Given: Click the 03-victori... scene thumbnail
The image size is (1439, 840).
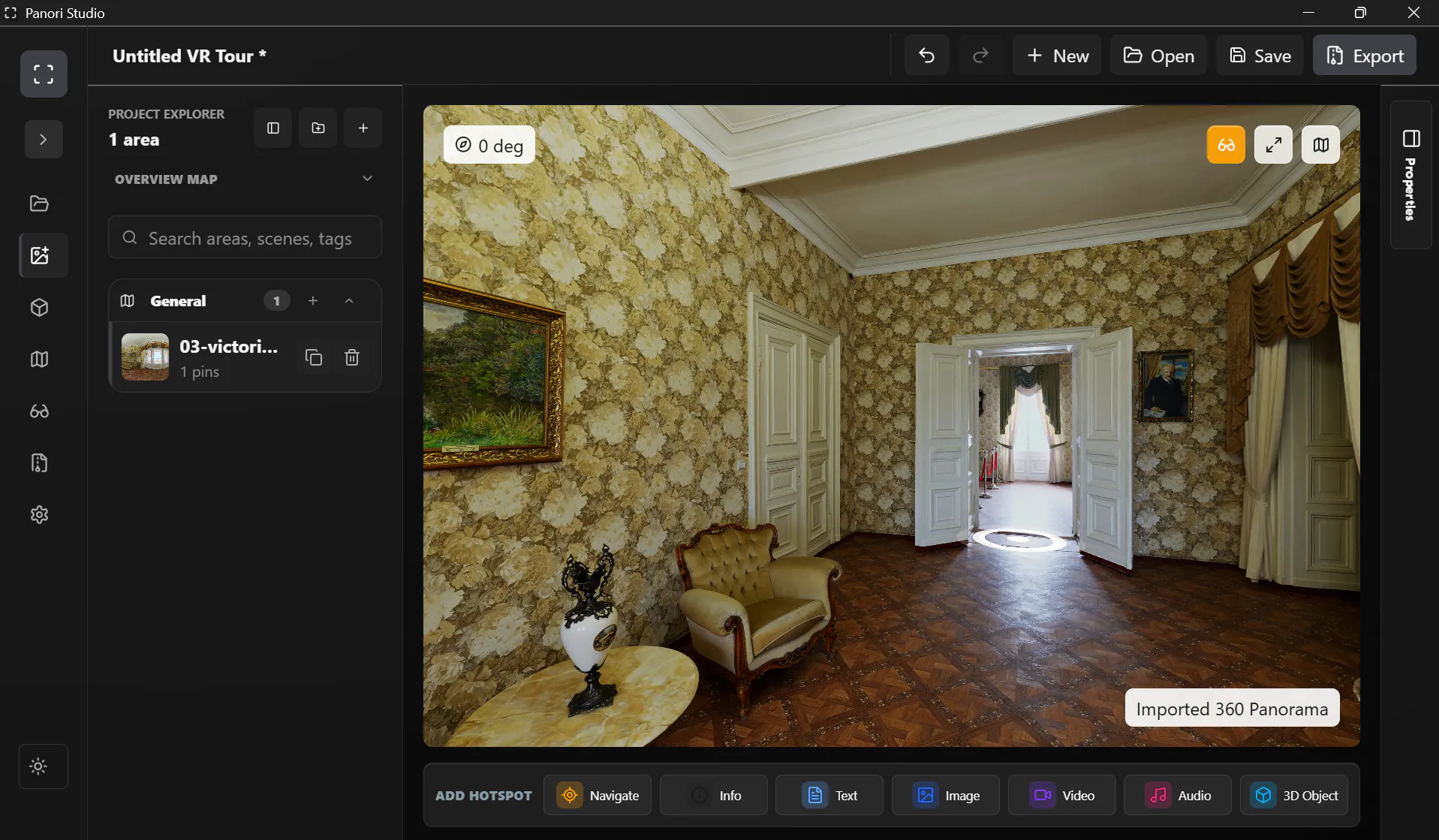Looking at the screenshot, I should point(145,357).
